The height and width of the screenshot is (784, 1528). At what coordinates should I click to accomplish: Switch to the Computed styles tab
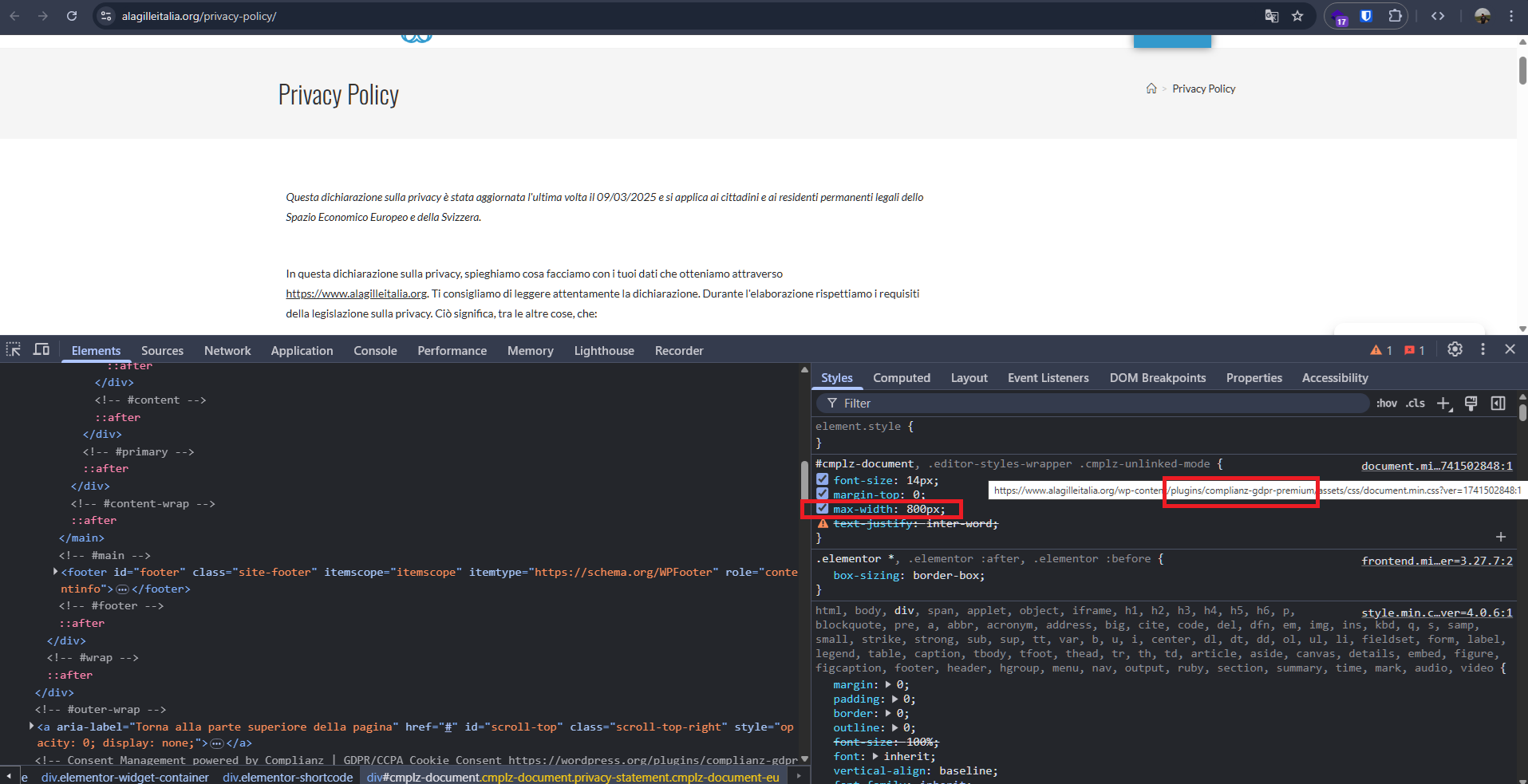coord(902,378)
